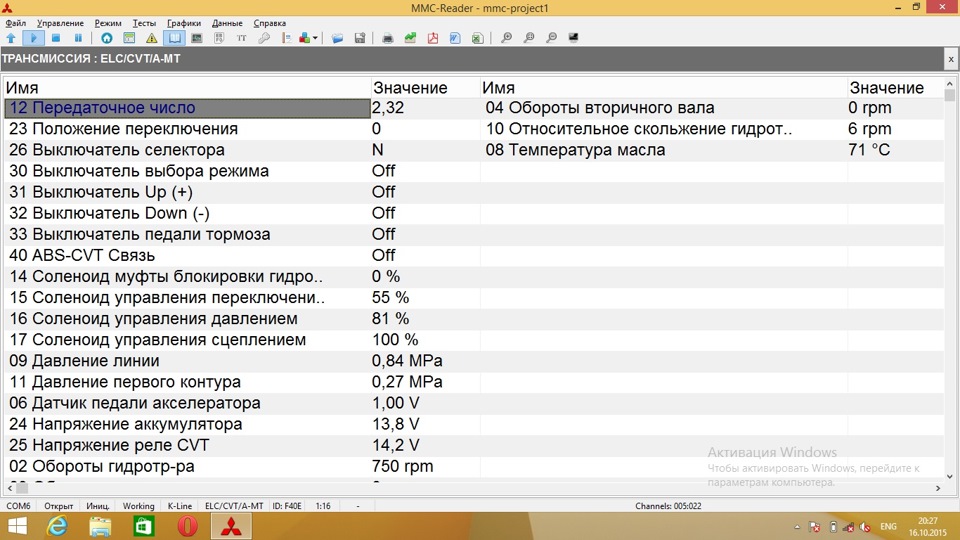Click the vertical scrollbar up arrow
The image size is (960, 540).
click(x=950, y=84)
